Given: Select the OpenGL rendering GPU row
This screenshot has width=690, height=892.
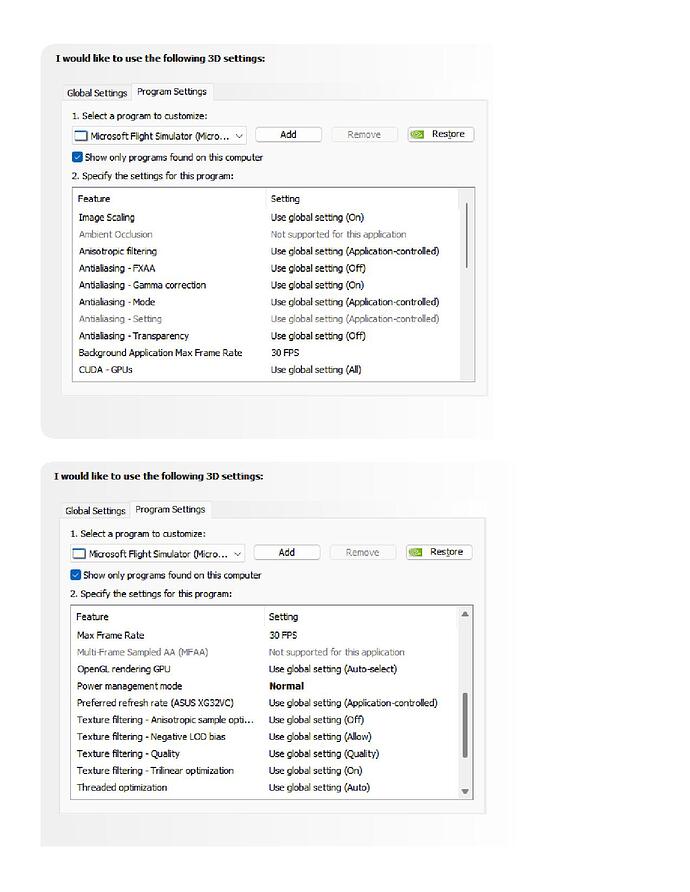Looking at the screenshot, I should (264, 669).
